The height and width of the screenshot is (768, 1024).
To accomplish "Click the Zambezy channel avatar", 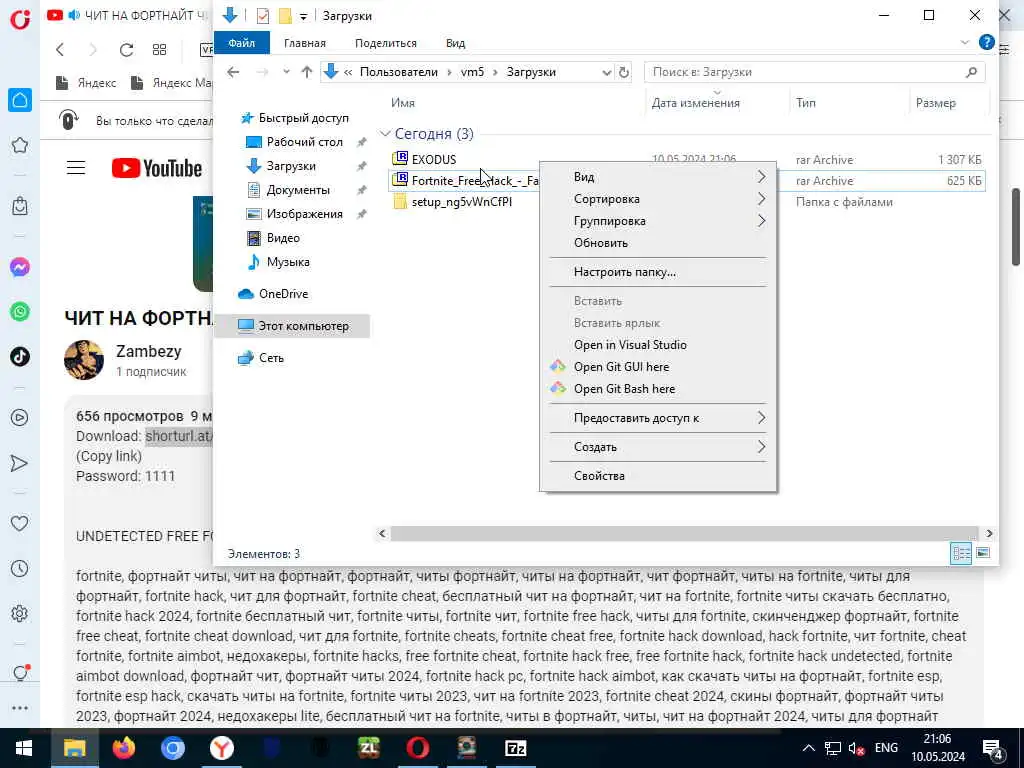I will [x=84, y=359].
